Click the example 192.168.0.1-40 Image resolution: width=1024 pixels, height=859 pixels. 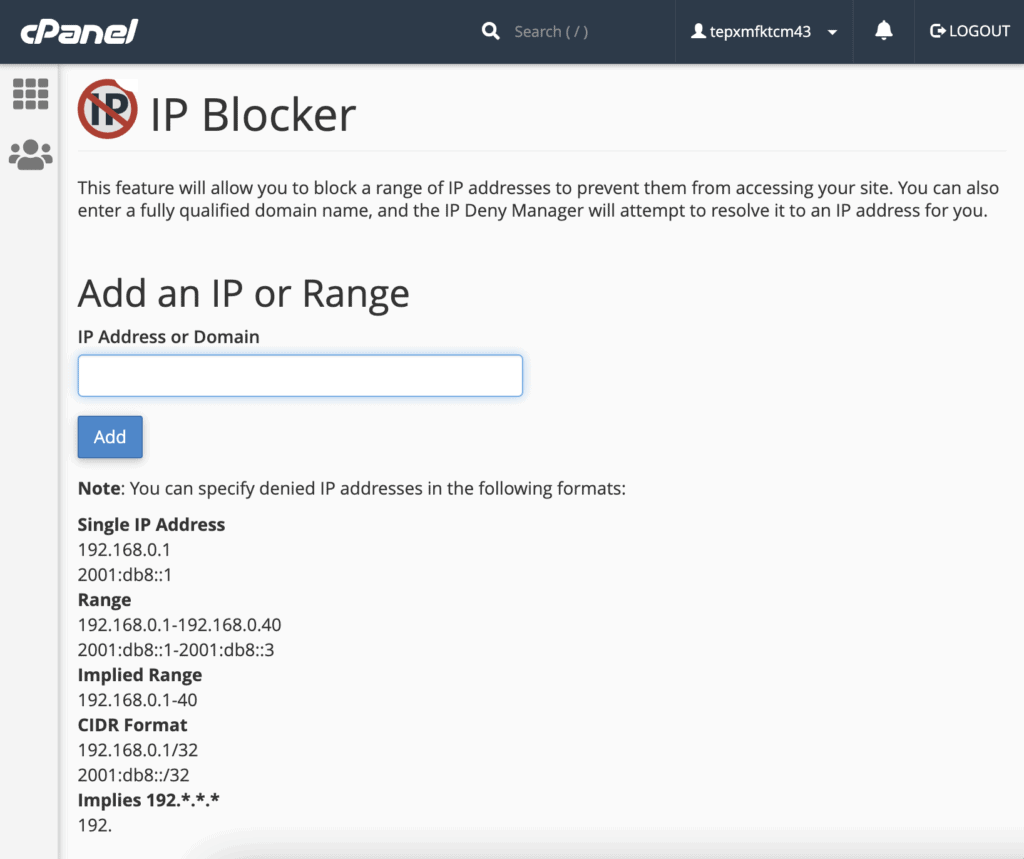[138, 700]
